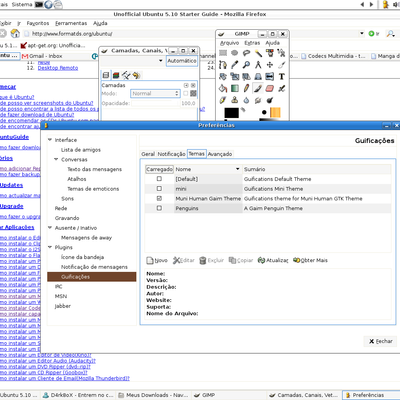Open the Firefox address bar dropdown arrow
400x400 pixels.
[x=362, y=33]
